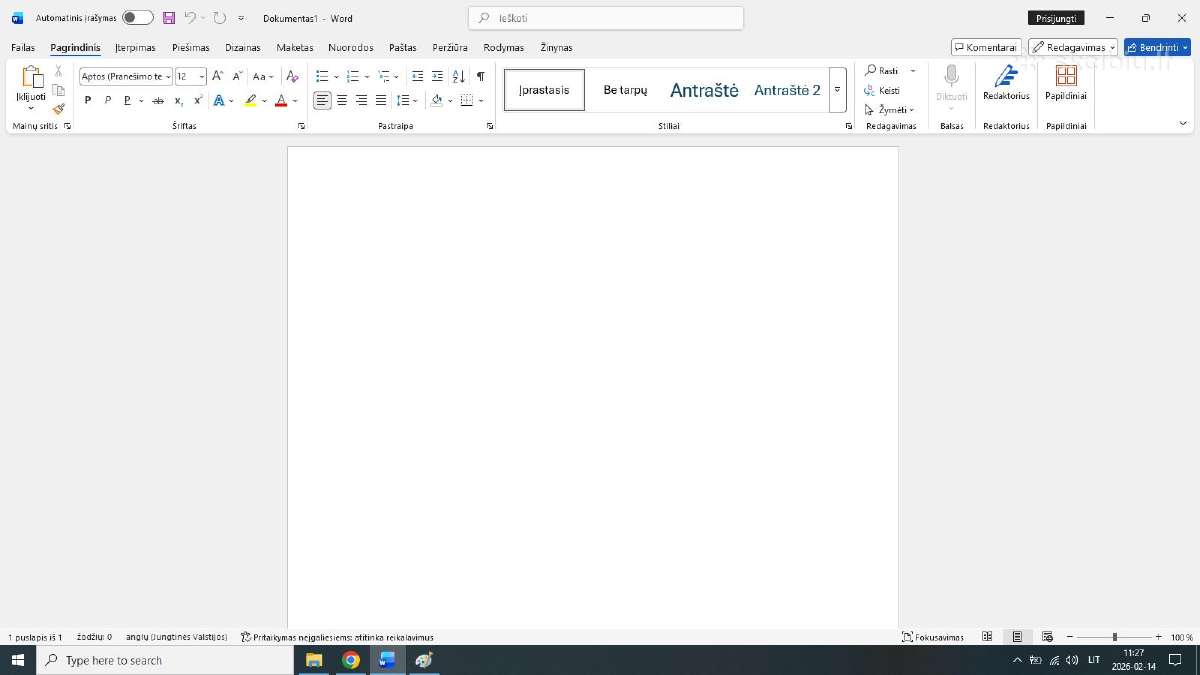Toggle paragraph marks (¶) display

pos(480,76)
